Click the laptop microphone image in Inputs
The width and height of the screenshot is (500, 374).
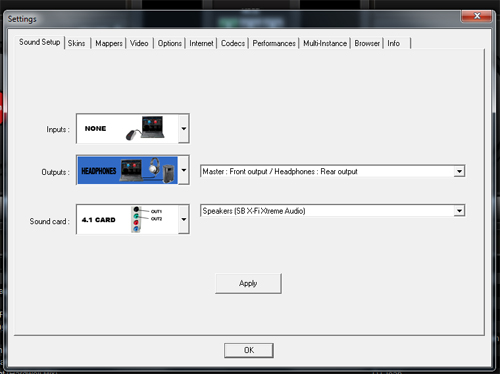tap(145, 128)
